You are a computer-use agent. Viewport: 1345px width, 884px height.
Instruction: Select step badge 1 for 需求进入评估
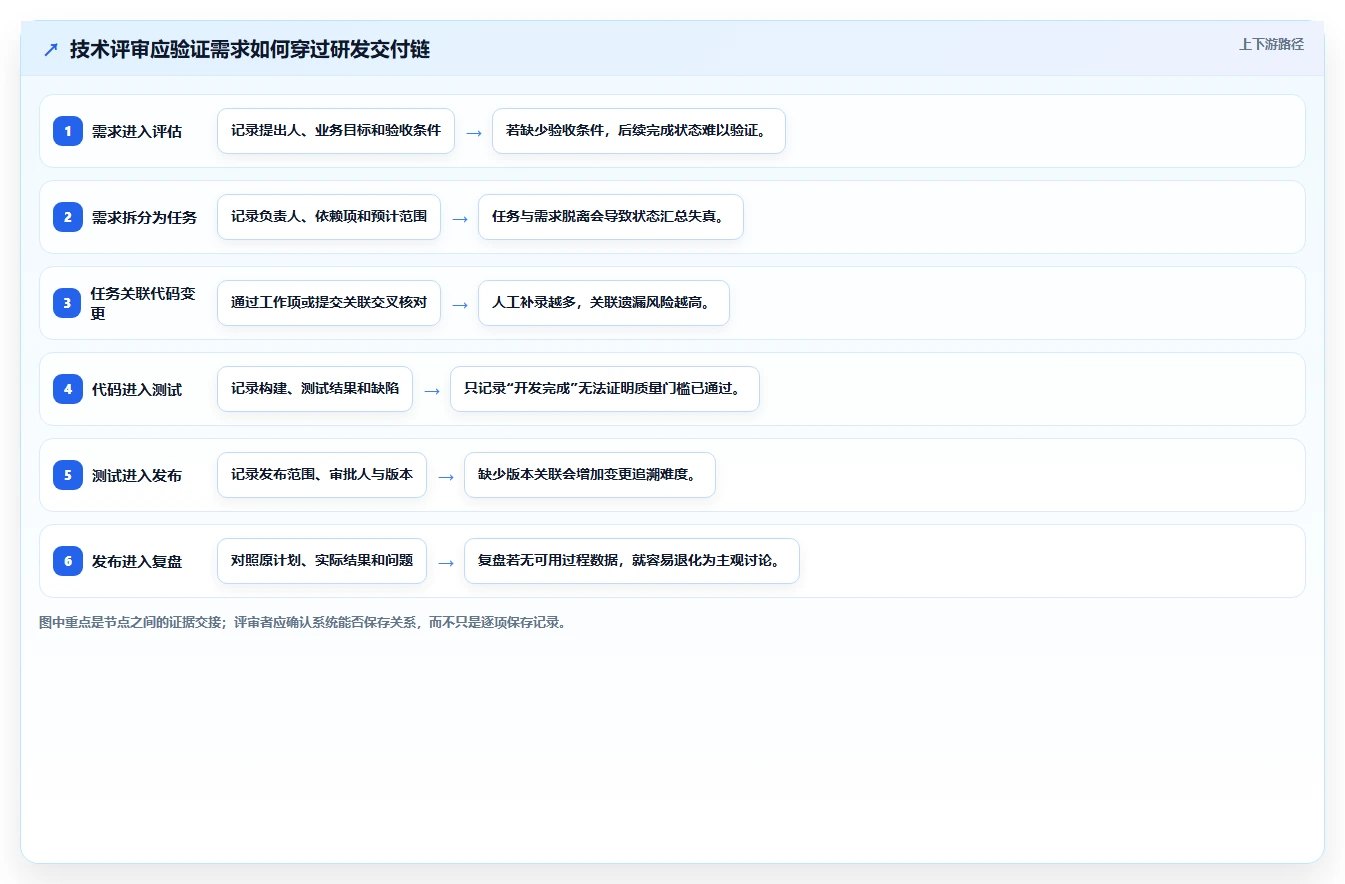(x=68, y=131)
